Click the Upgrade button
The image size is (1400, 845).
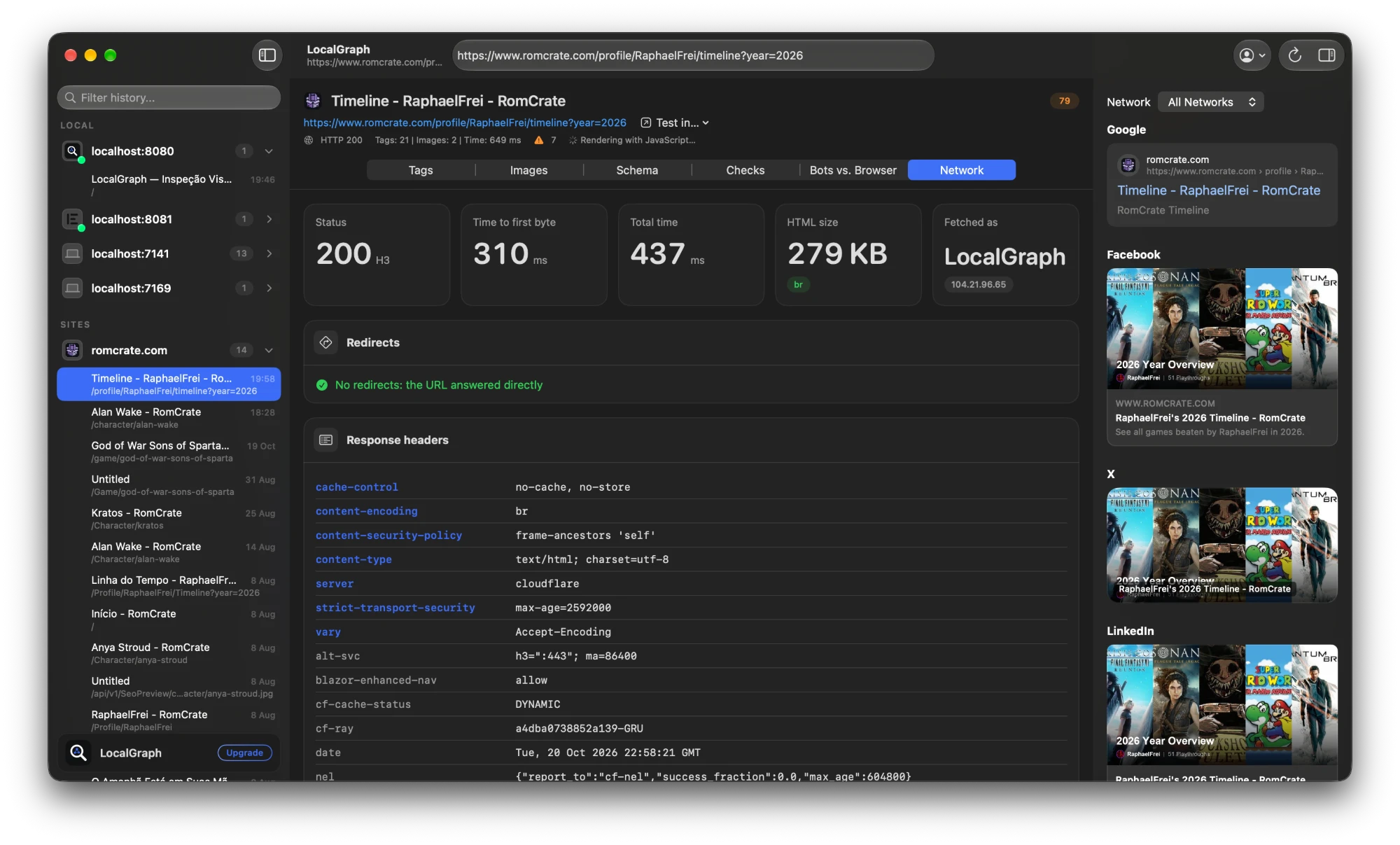[244, 753]
